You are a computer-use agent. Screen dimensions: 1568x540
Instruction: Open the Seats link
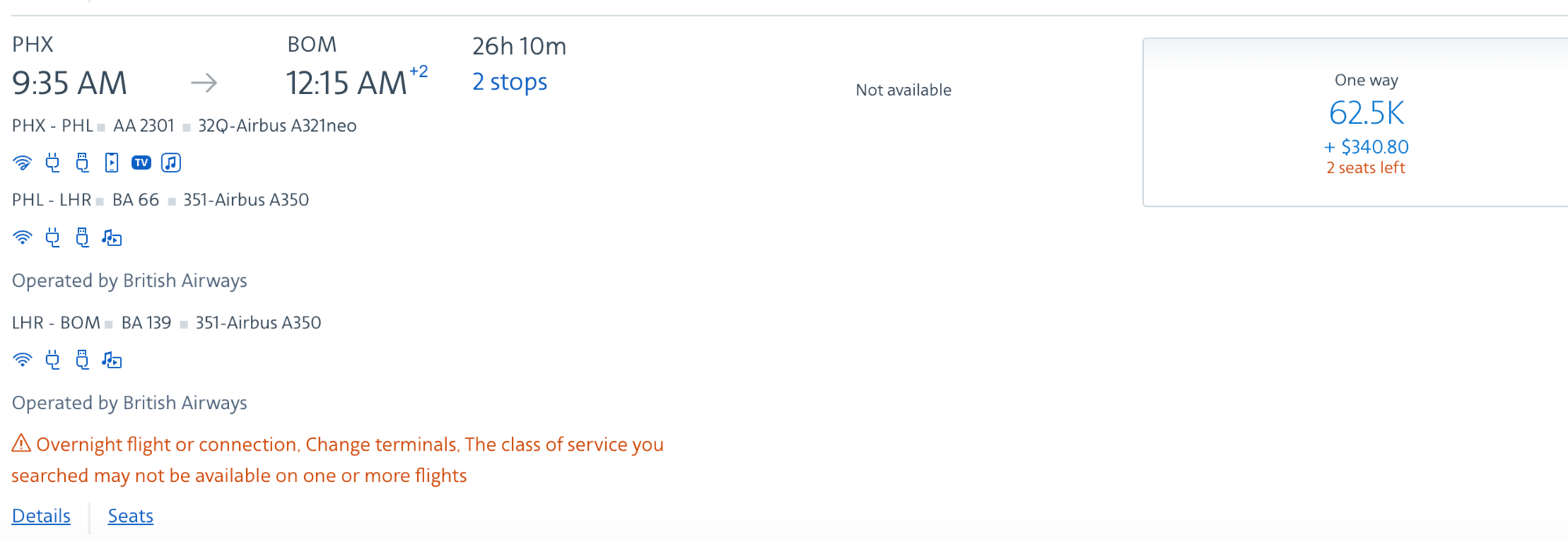(x=130, y=516)
